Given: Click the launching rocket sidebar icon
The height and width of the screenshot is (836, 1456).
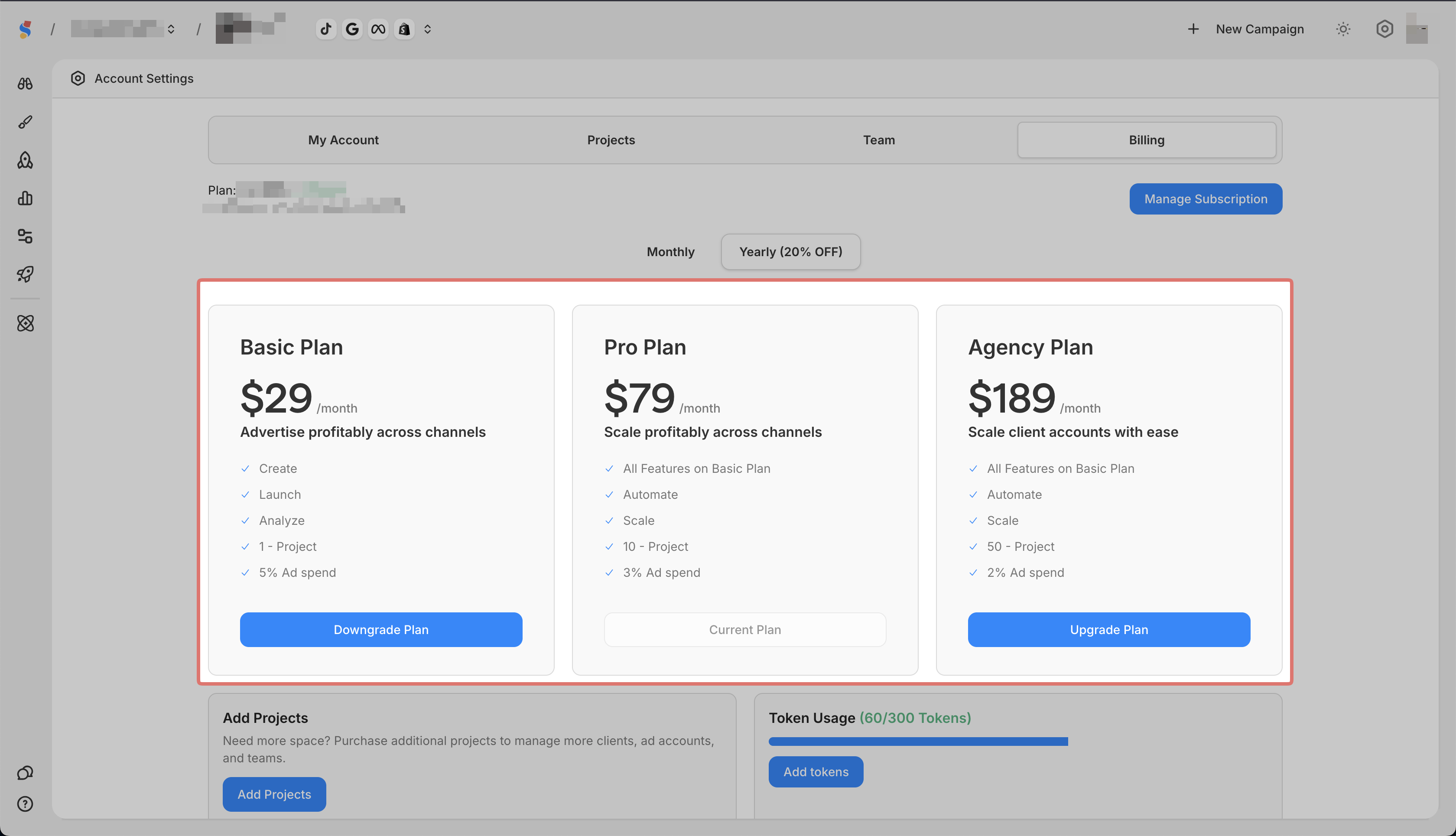Looking at the screenshot, I should [25, 274].
